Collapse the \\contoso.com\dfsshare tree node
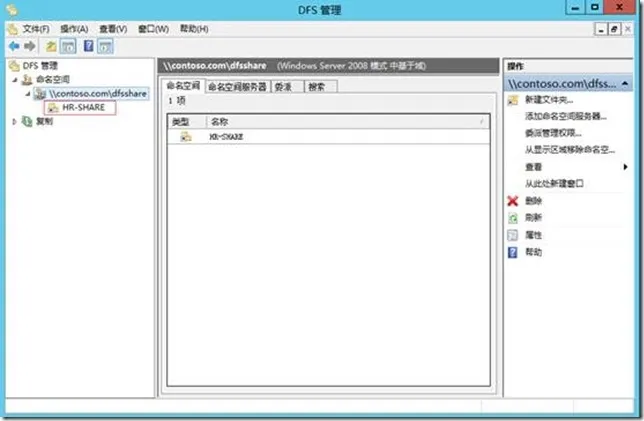 (28, 94)
